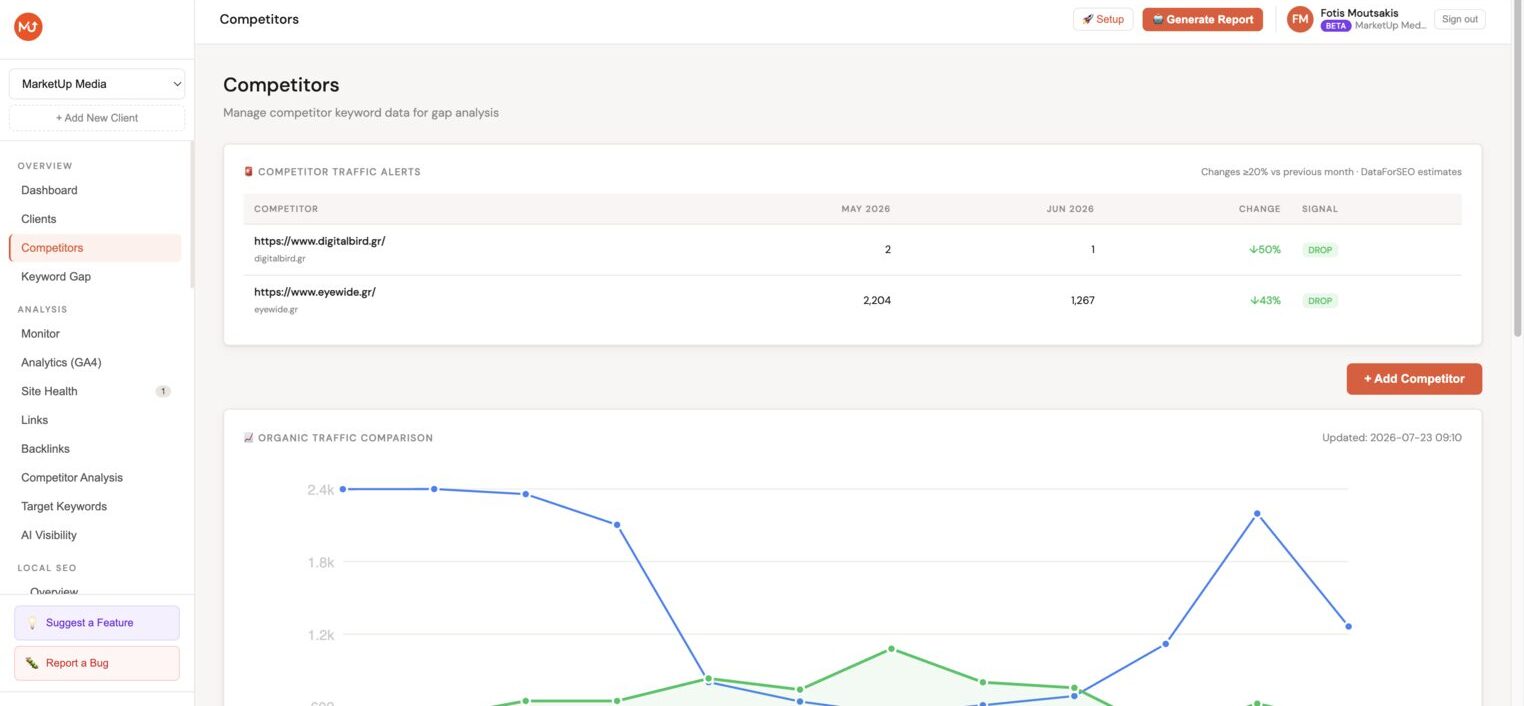Click the BETA badge under user name

coord(1335,26)
